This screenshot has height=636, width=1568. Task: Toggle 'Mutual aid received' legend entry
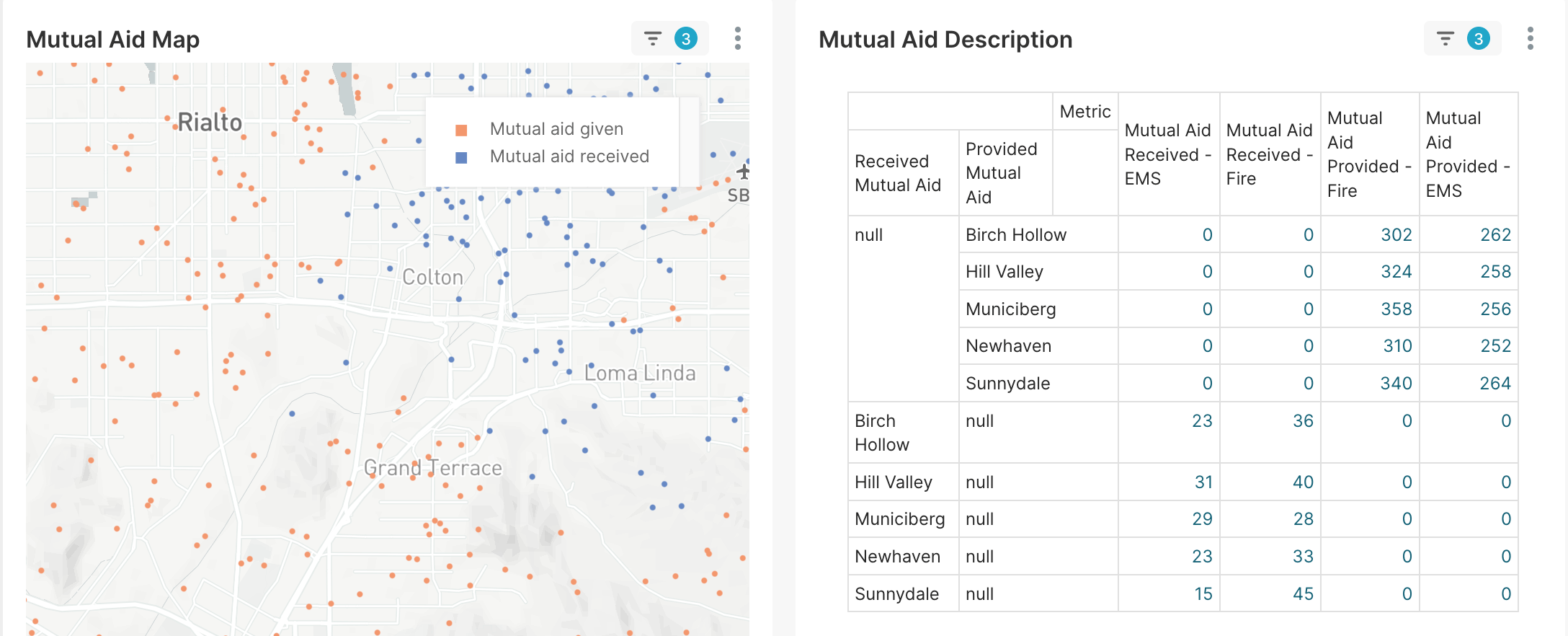click(569, 156)
